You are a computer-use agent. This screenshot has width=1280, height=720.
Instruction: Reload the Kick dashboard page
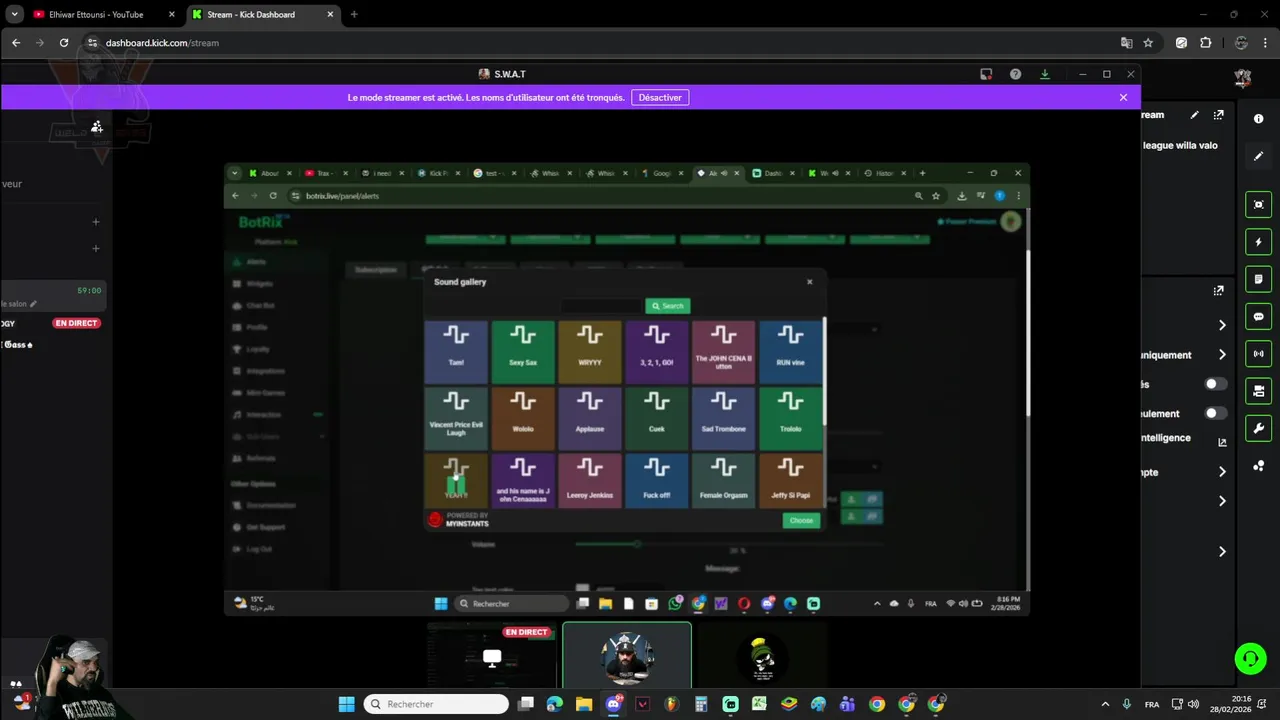[x=64, y=43]
